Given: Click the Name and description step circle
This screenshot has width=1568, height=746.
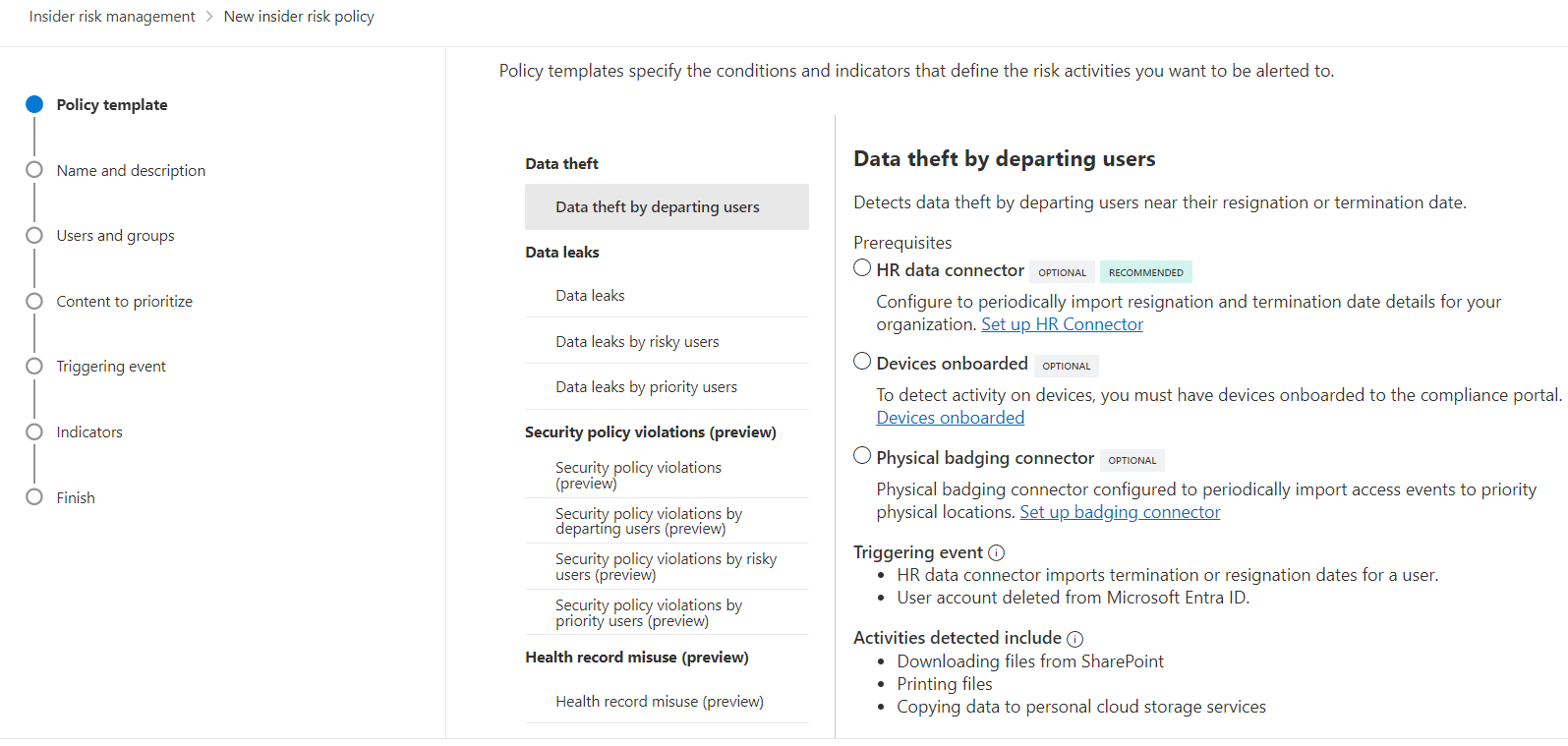Looking at the screenshot, I should [34, 170].
